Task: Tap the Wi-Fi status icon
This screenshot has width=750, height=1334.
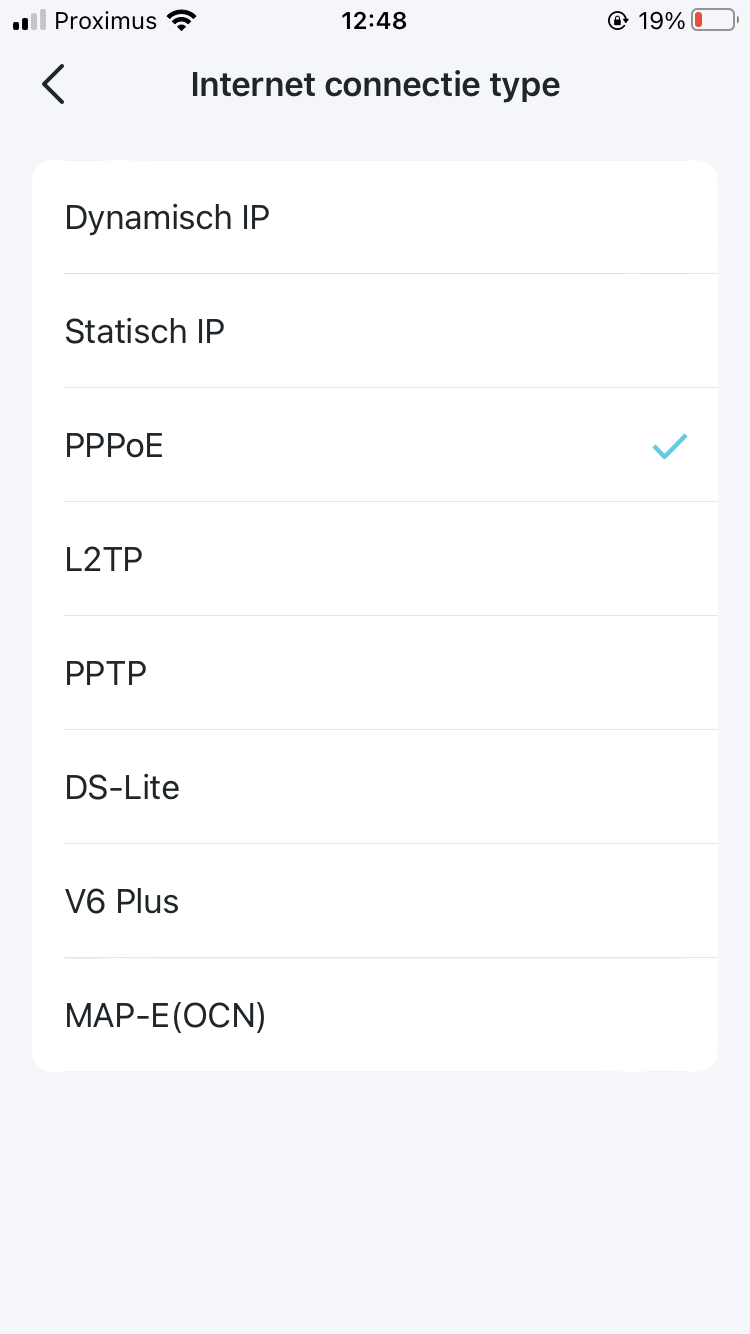Action: (x=182, y=21)
